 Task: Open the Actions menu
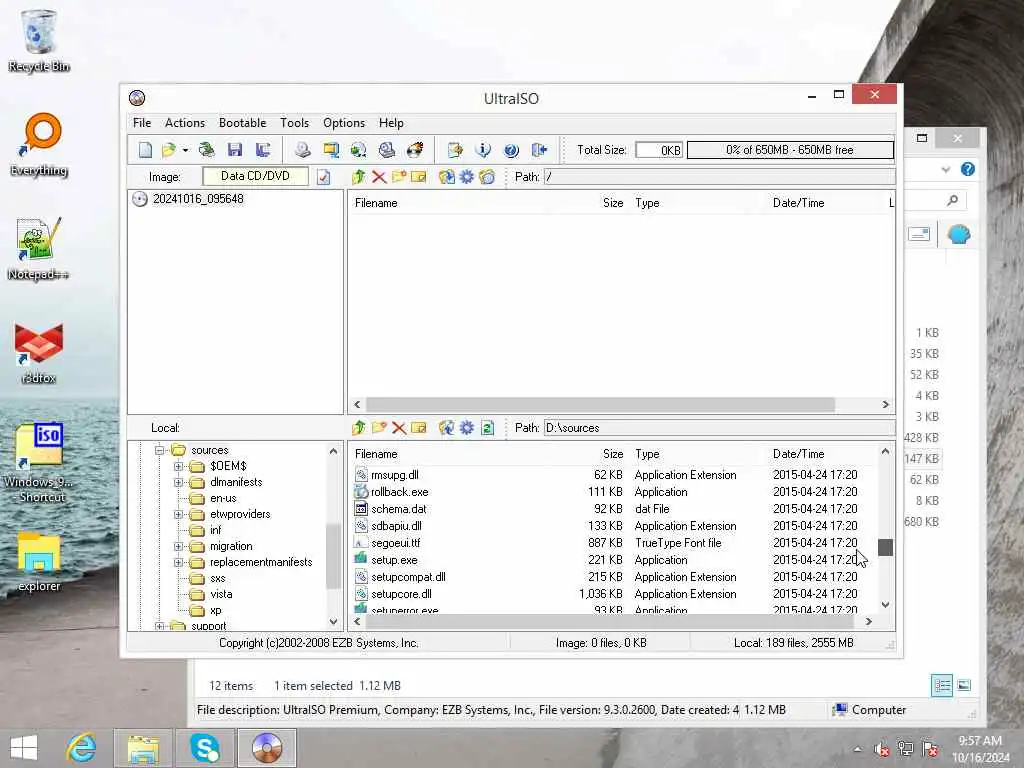point(185,123)
